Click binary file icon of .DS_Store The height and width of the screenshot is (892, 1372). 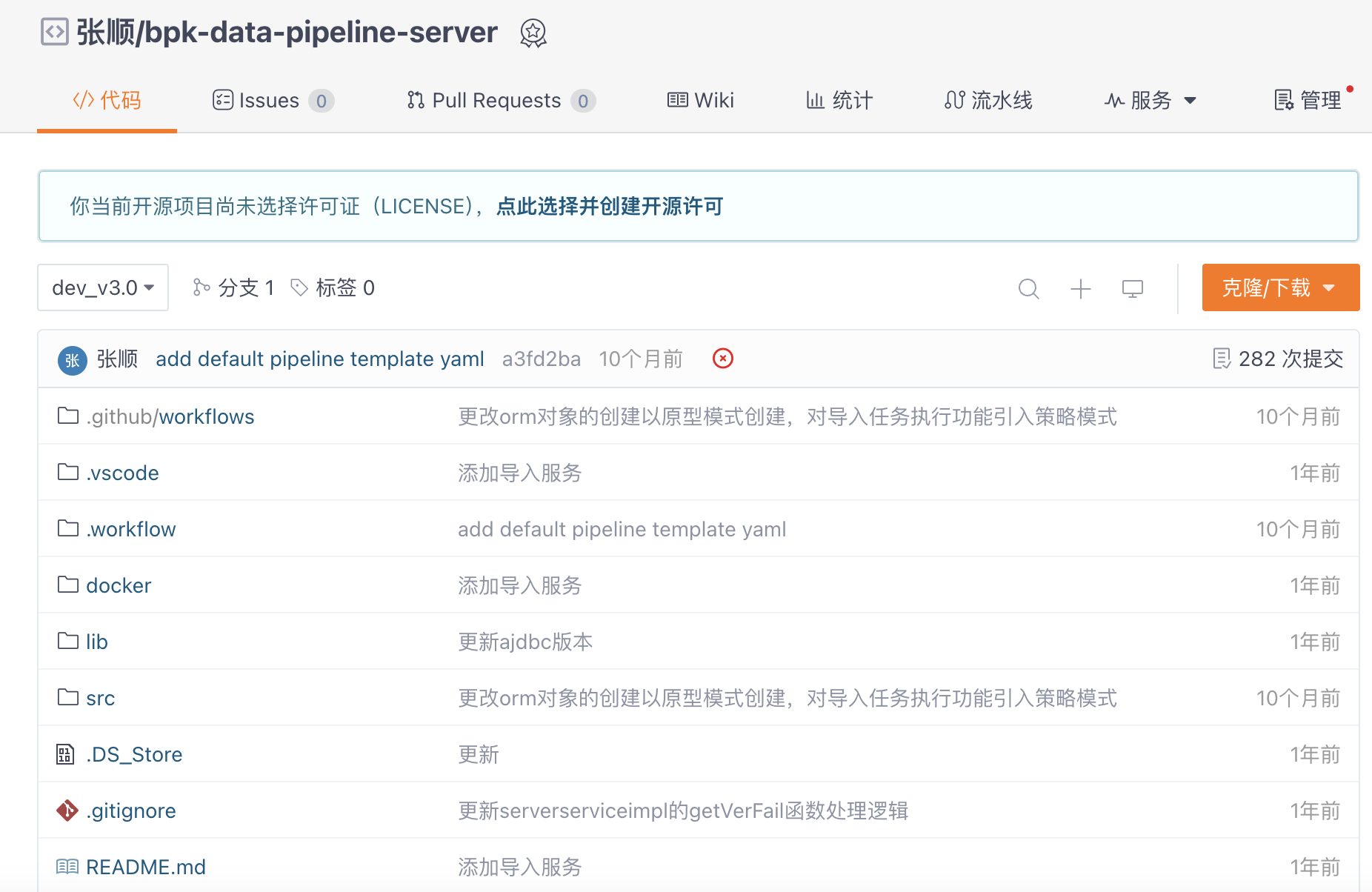click(65, 754)
